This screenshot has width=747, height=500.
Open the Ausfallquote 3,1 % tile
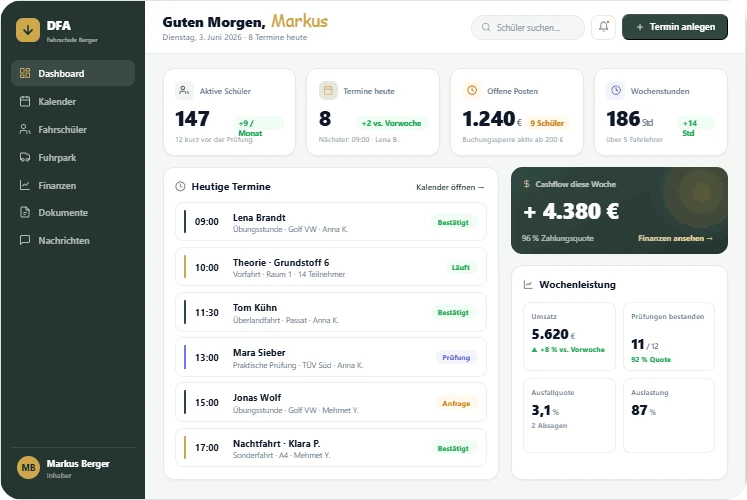(x=569, y=415)
